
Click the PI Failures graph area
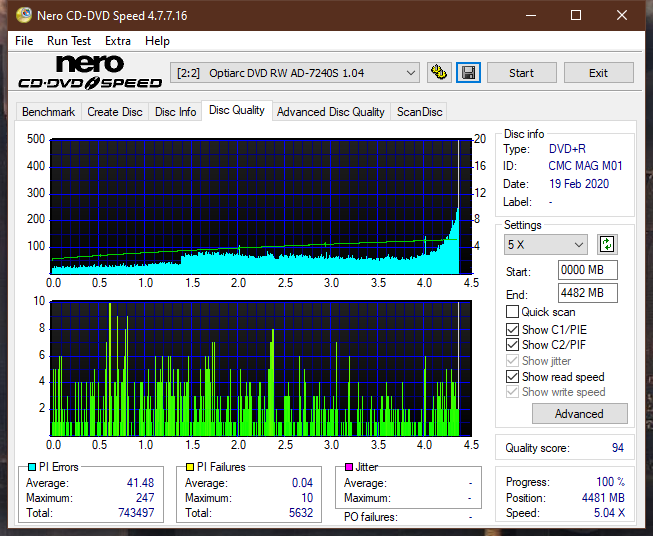pyautogui.click(x=261, y=368)
